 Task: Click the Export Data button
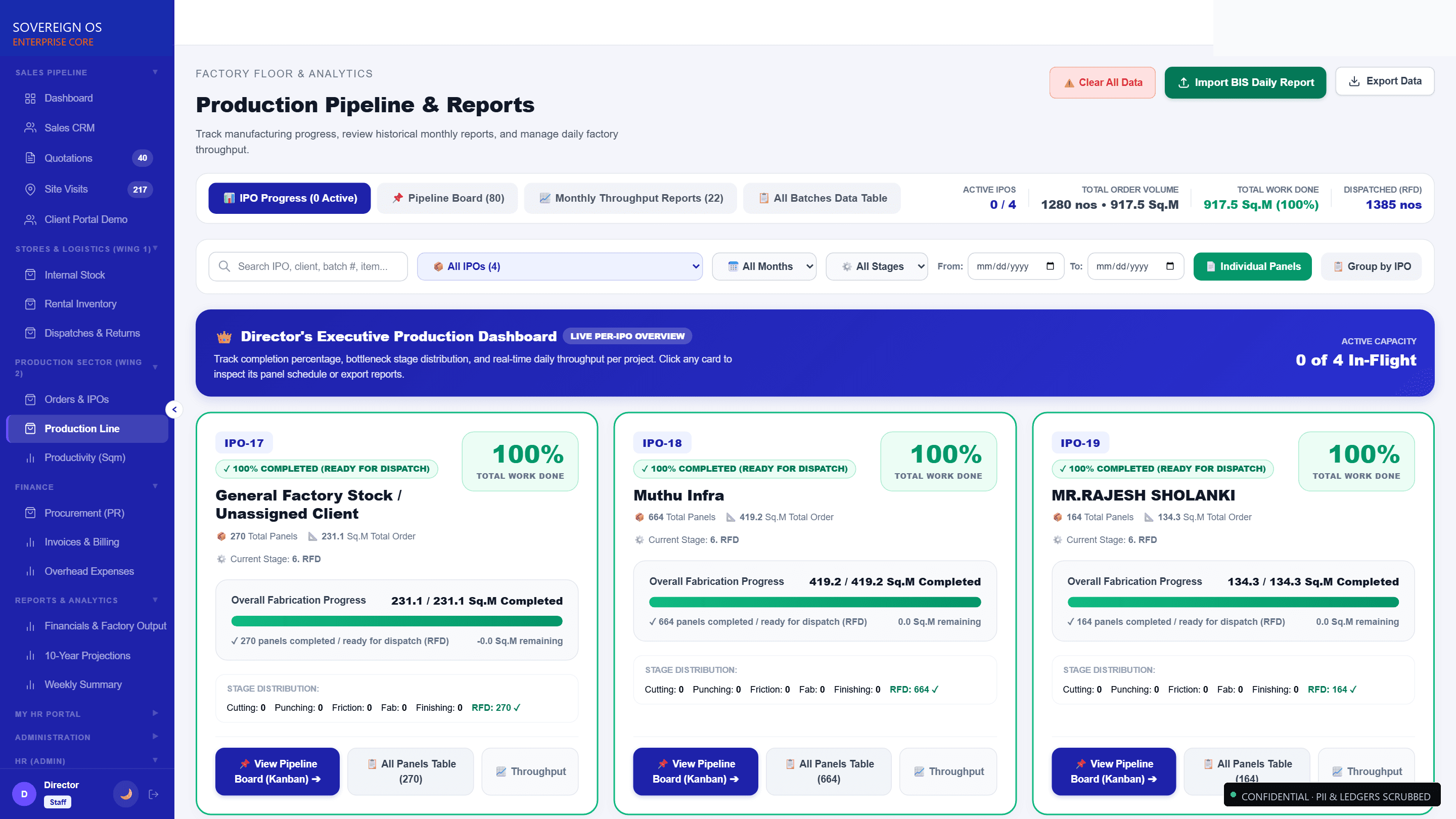pyautogui.click(x=1384, y=81)
